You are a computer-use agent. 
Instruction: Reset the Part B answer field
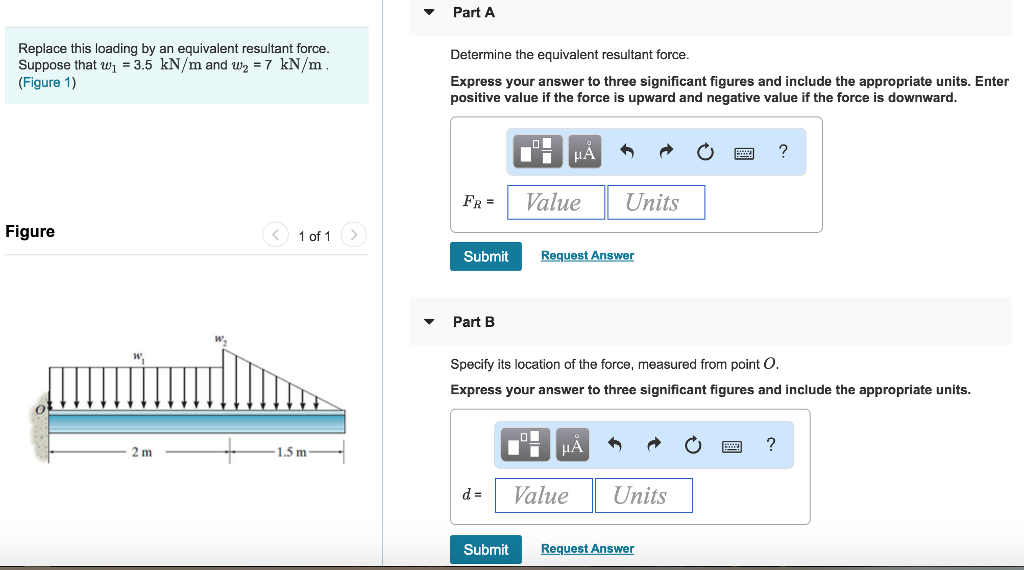(x=693, y=445)
